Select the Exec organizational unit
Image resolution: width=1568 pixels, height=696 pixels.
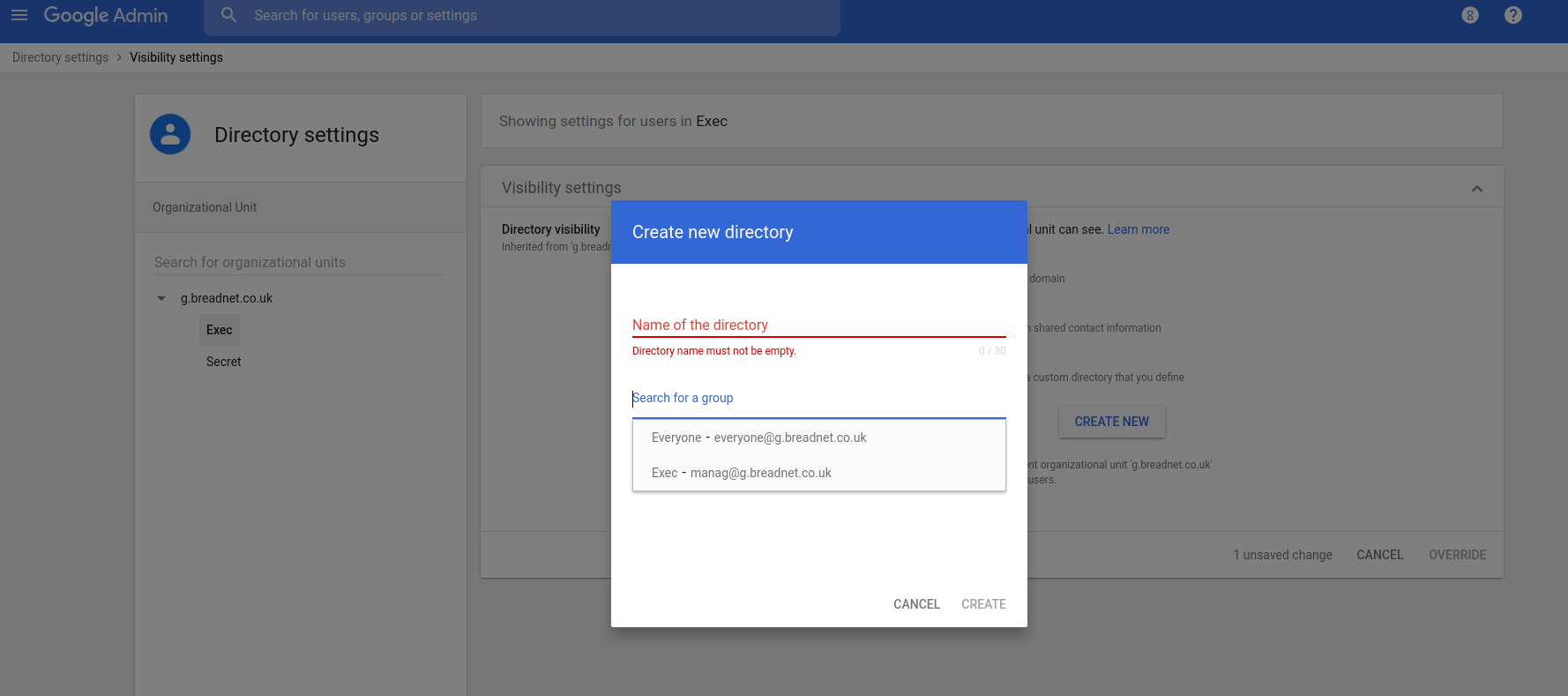pos(220,330)
